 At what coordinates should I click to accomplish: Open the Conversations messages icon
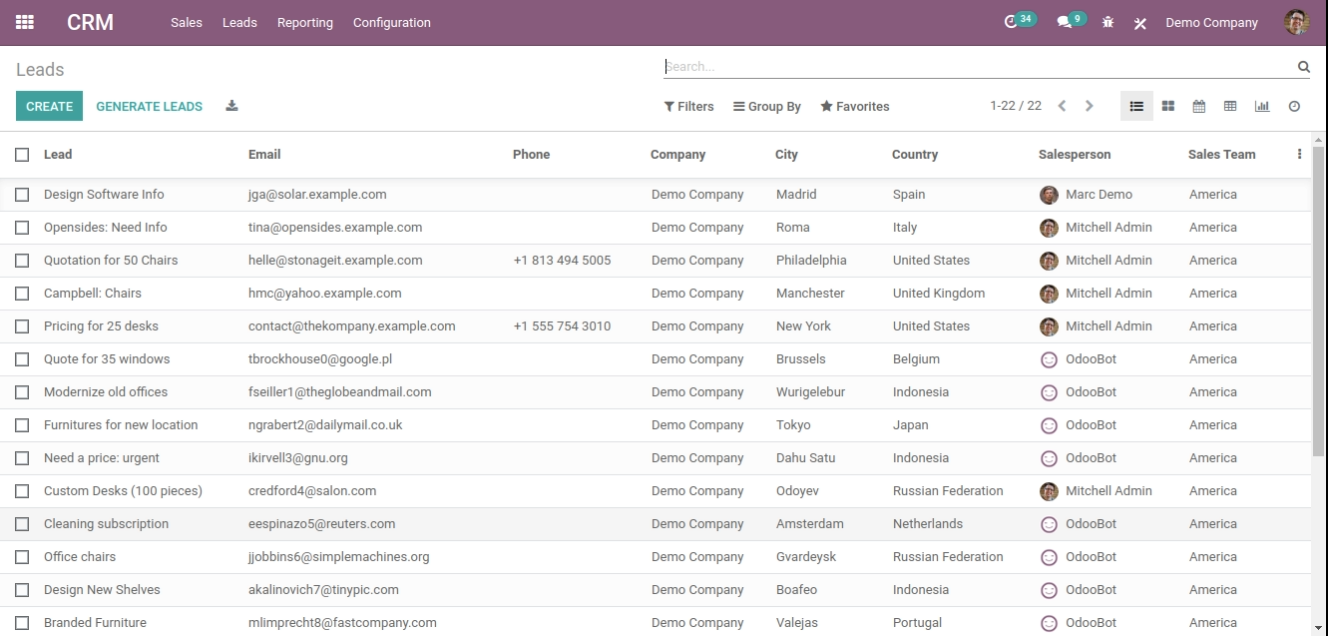click(1068, 19)
